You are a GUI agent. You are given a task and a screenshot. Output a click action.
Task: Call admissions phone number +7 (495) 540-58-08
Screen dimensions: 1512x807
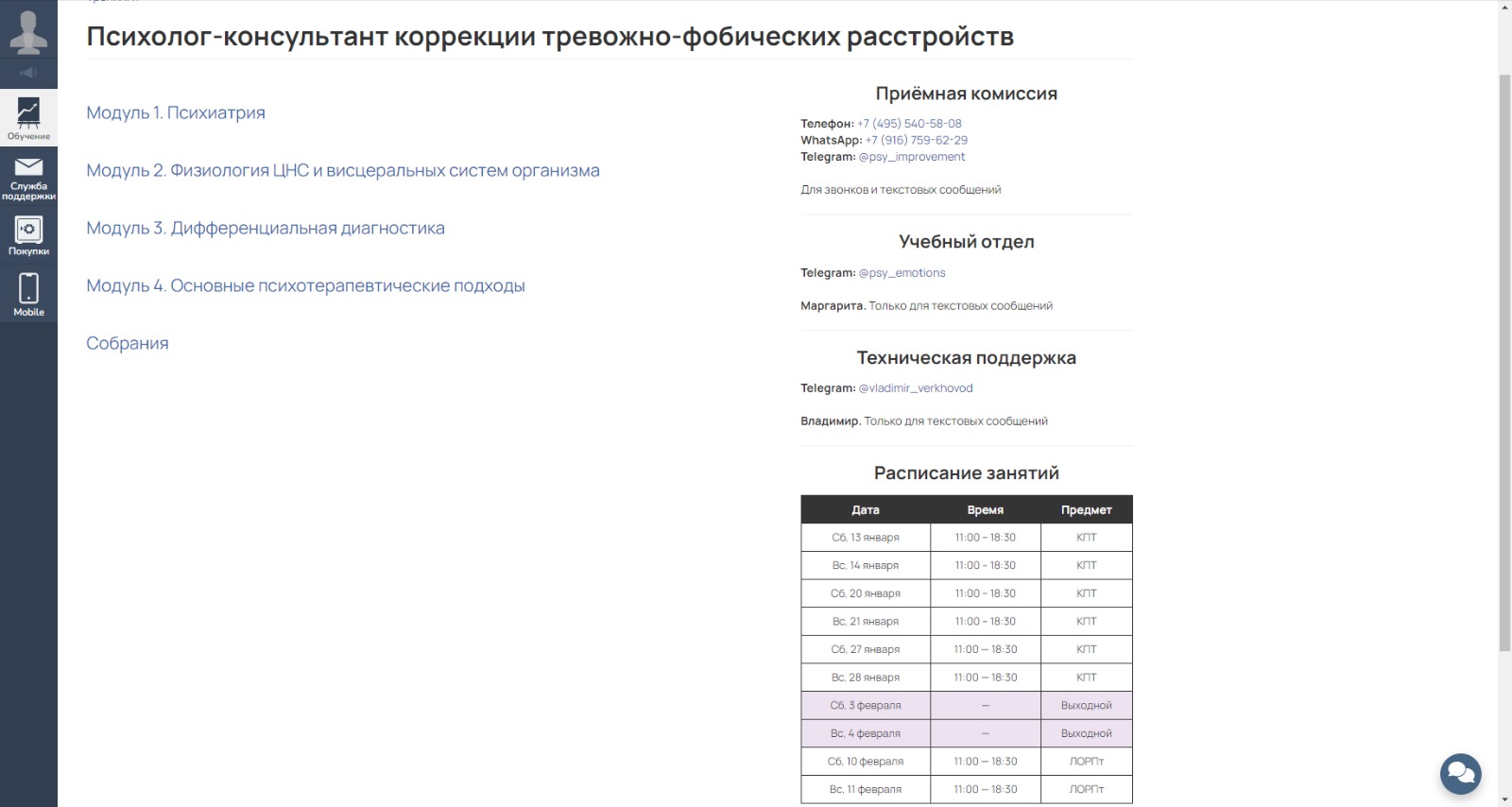coord(909,124)
